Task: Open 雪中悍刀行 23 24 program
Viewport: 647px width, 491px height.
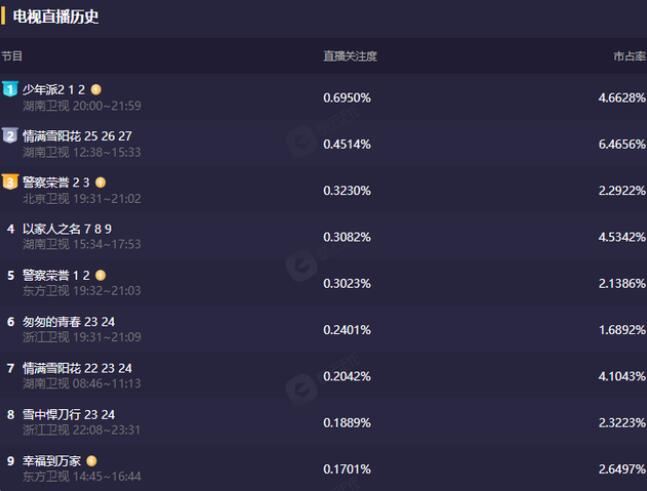Action: [x=68, y=414]
